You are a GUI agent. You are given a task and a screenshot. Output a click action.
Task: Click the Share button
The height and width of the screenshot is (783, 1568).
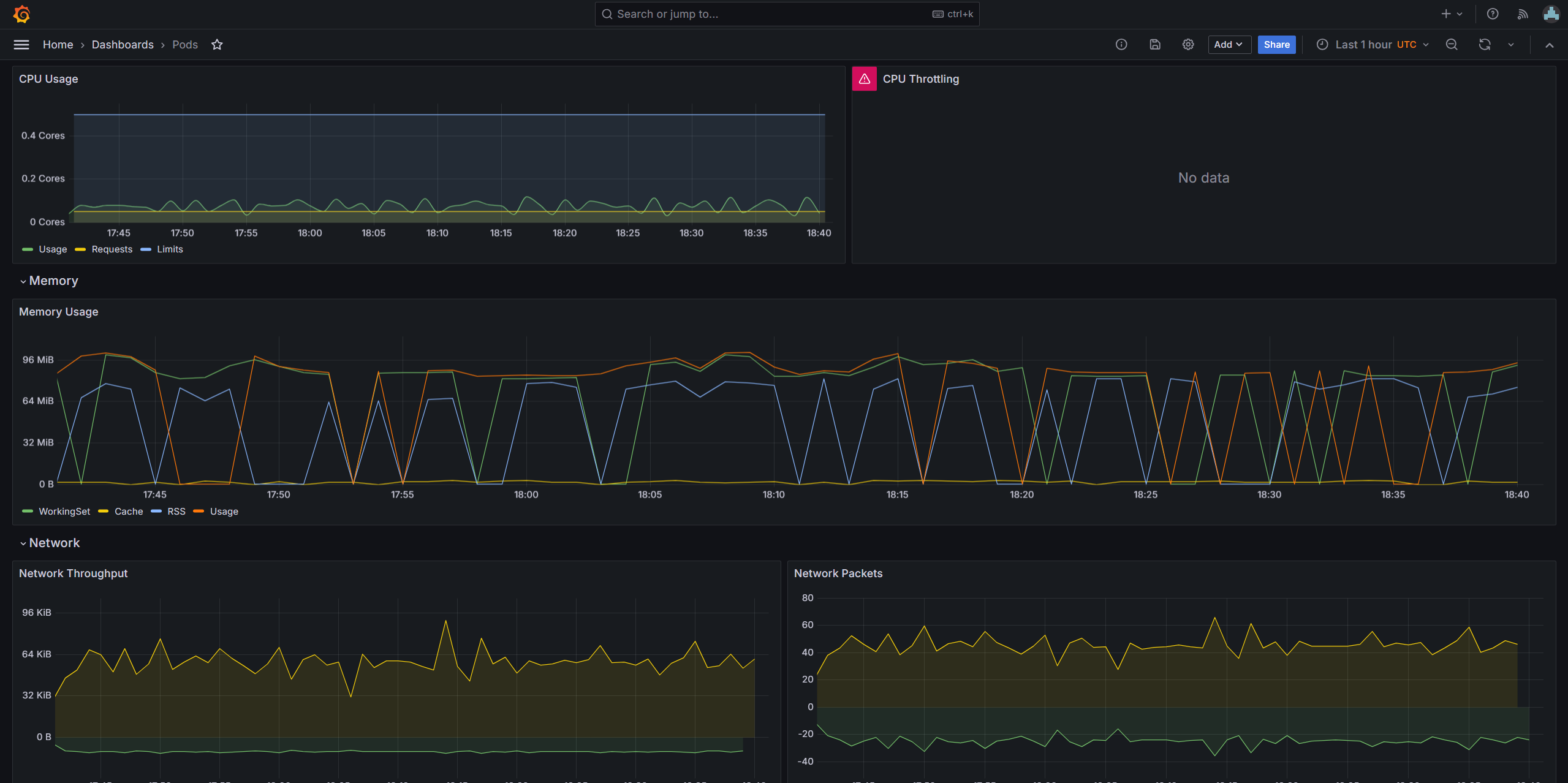coord(1276,45)
